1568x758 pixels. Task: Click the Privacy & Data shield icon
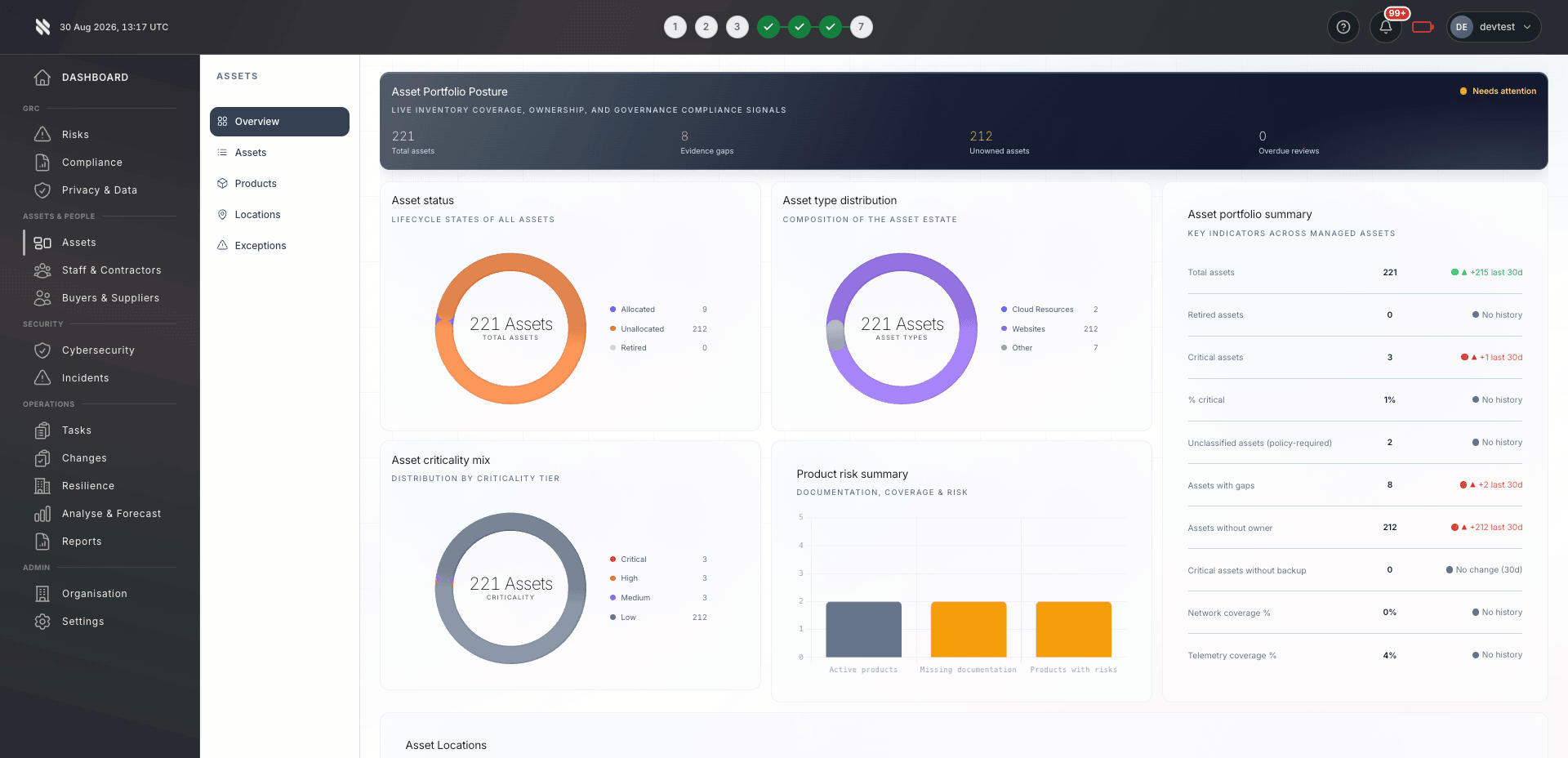(42, 190)
